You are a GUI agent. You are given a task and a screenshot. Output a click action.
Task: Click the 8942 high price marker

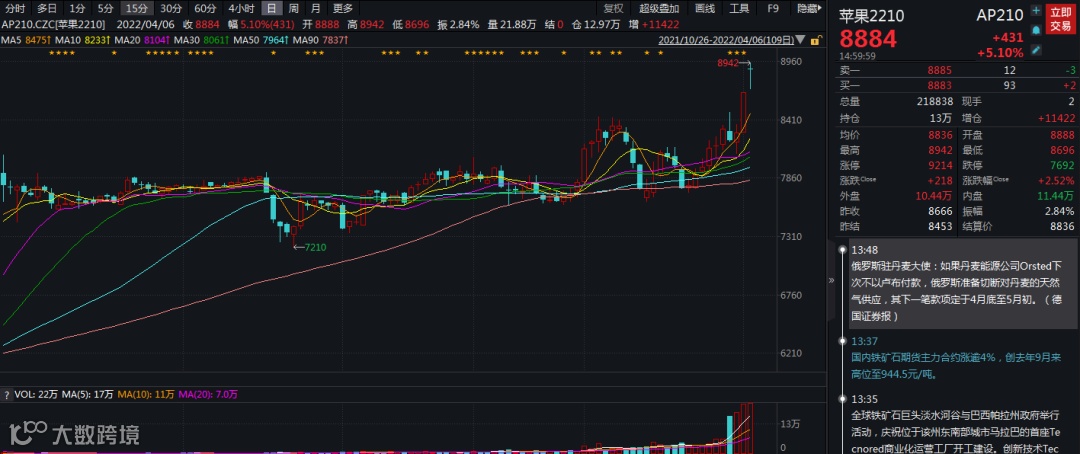[x=727, y=63]
